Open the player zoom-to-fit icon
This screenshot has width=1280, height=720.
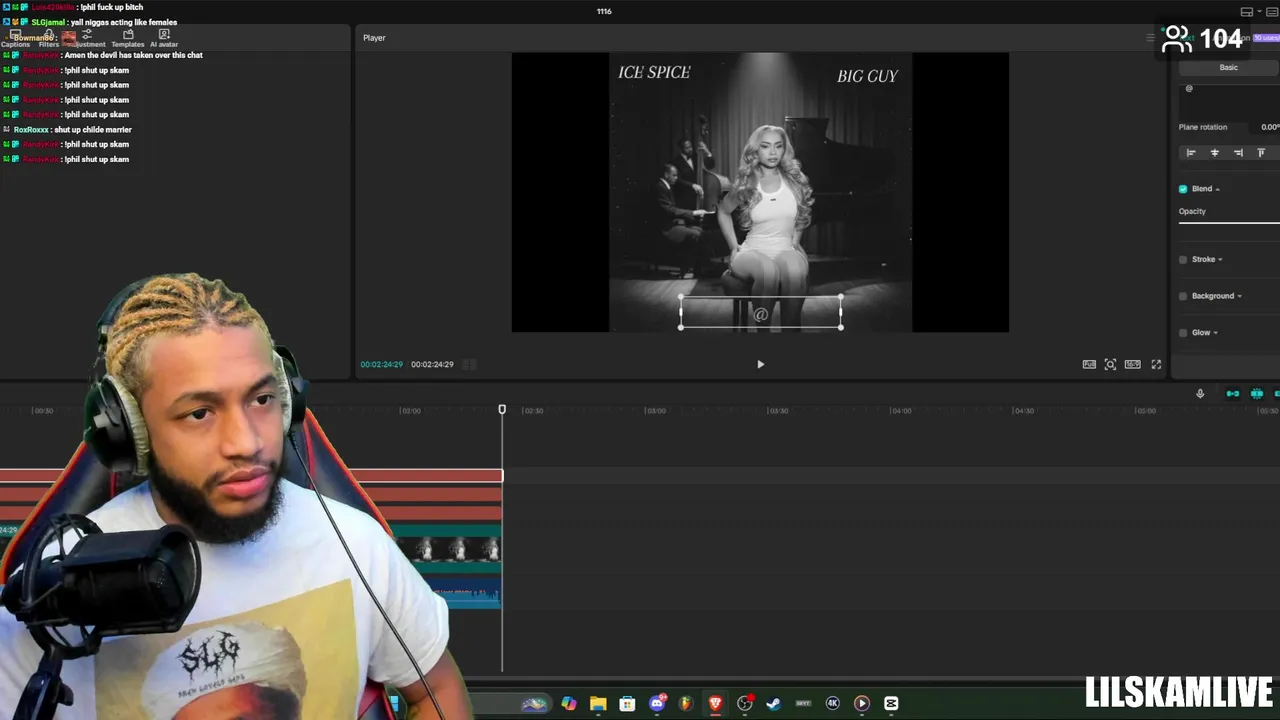(x=1110, y=365)
